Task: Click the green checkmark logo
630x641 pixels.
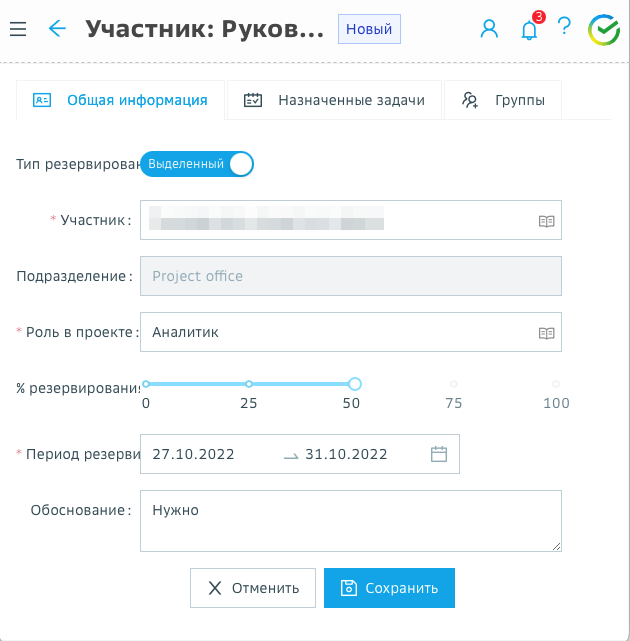Action: click(604, 30)
